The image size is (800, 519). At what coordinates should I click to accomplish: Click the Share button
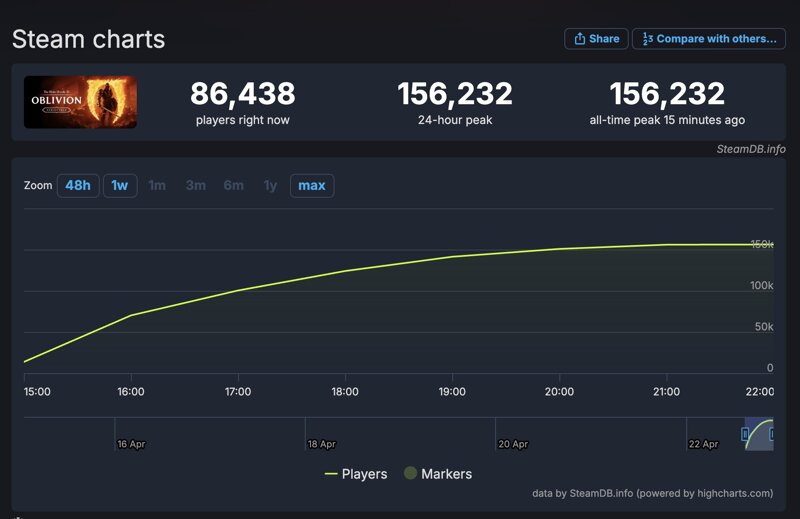[596, 39]
